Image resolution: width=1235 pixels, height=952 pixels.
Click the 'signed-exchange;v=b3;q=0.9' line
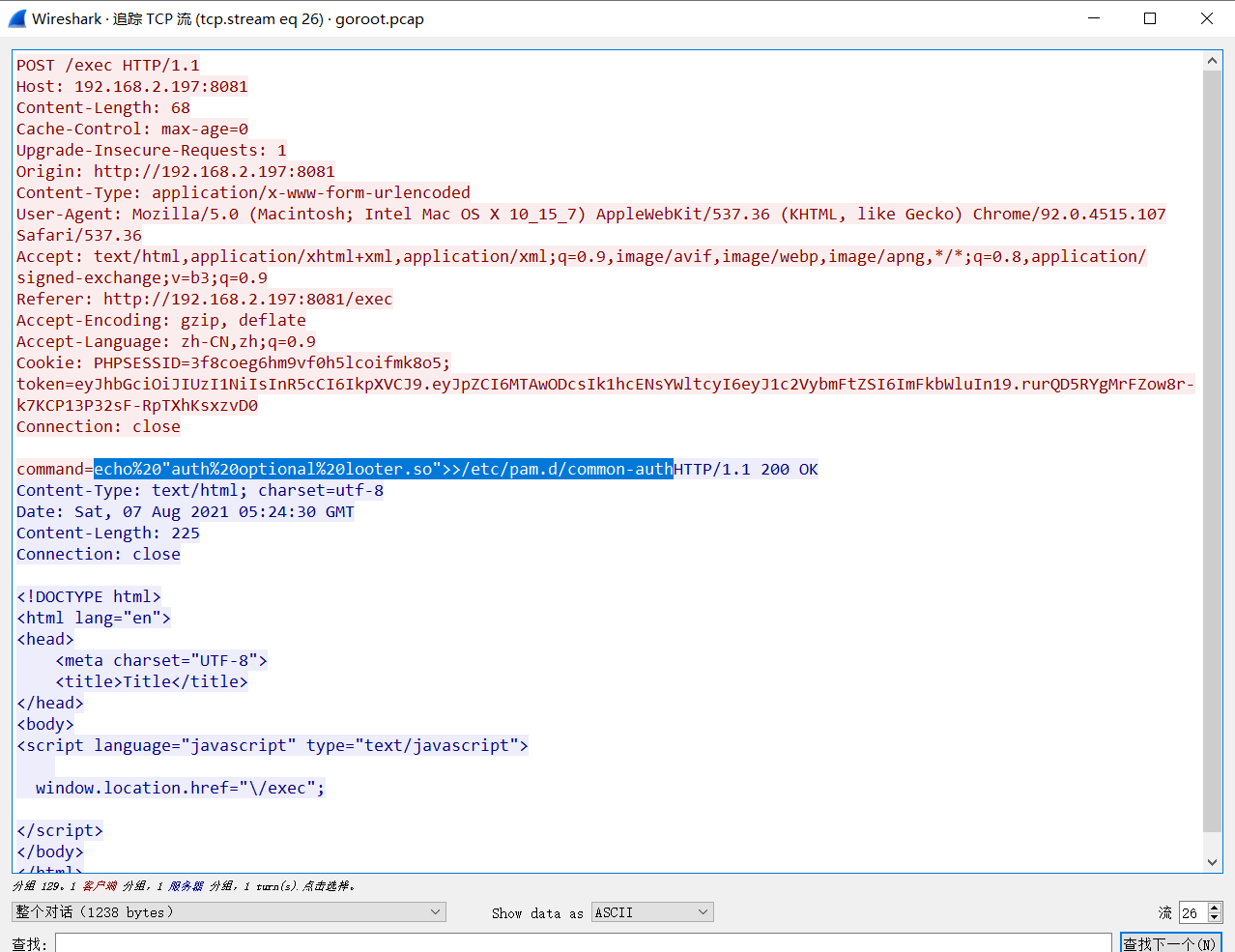click(142, 277)
